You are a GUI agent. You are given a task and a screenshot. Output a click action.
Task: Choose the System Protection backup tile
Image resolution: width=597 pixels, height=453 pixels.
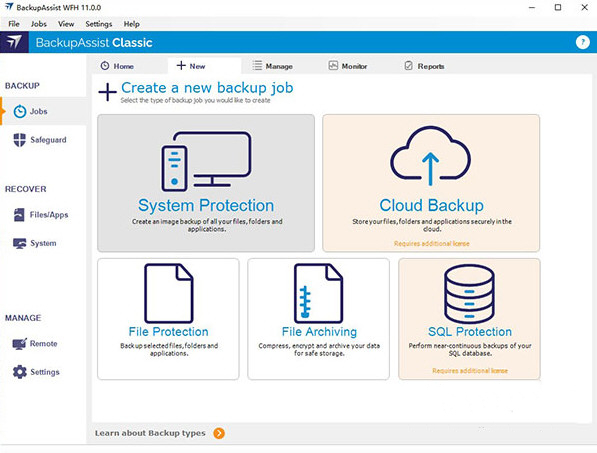coord(206,183)
